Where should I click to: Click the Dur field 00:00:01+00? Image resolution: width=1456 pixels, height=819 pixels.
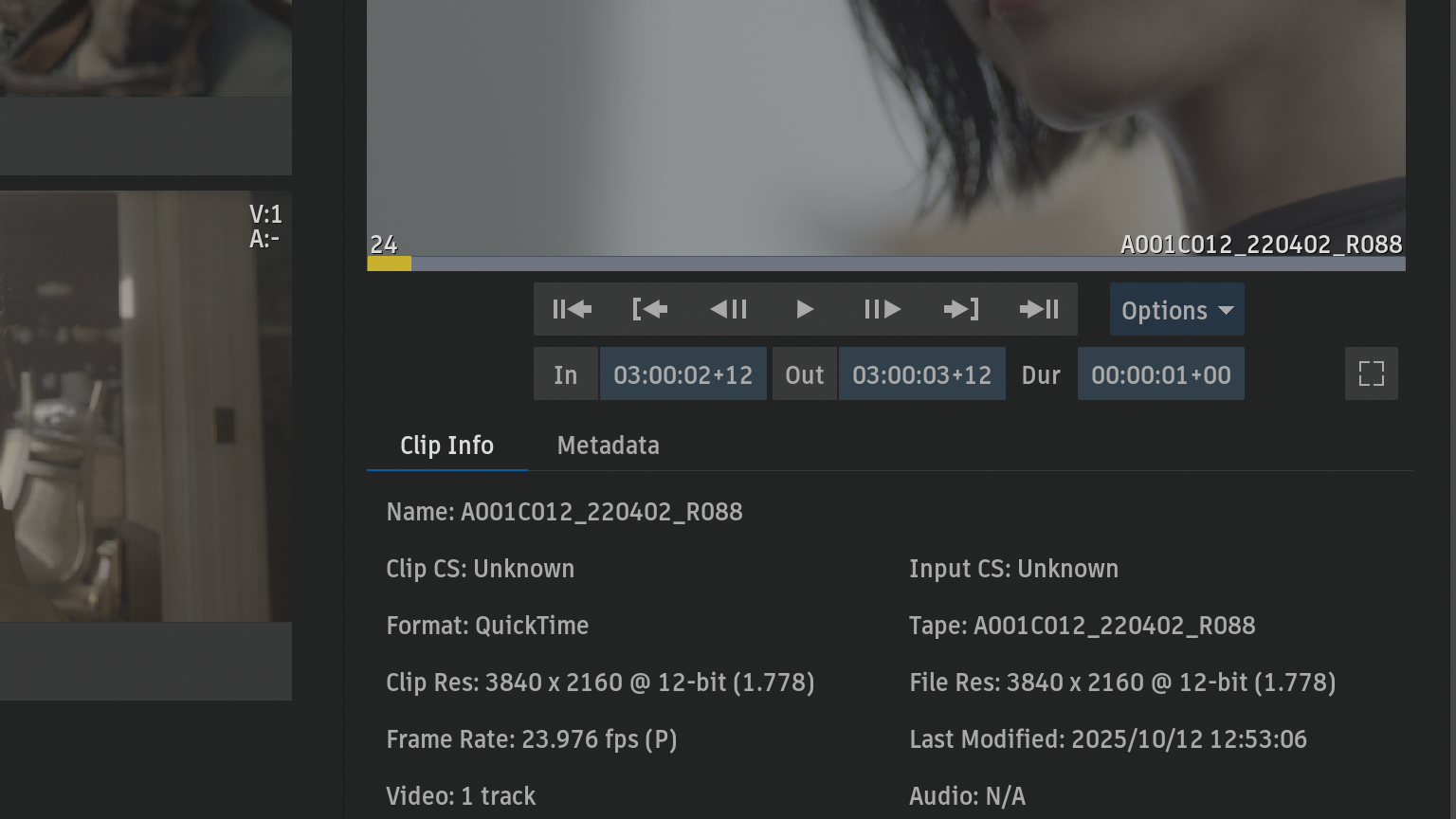point(1160,374)
